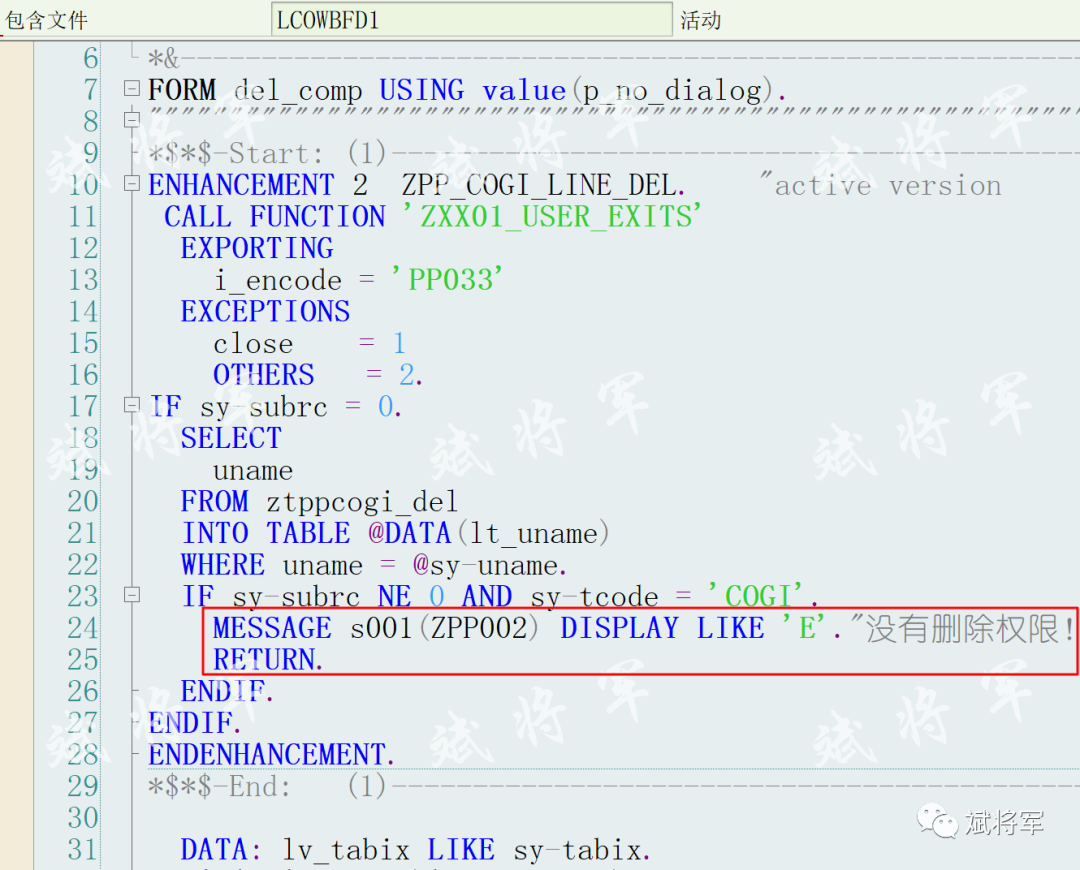Click the '*$*$-End: (1)' comment line
Image resolution: width=1080 pixels, height=870 pixels.
point(268,786)
